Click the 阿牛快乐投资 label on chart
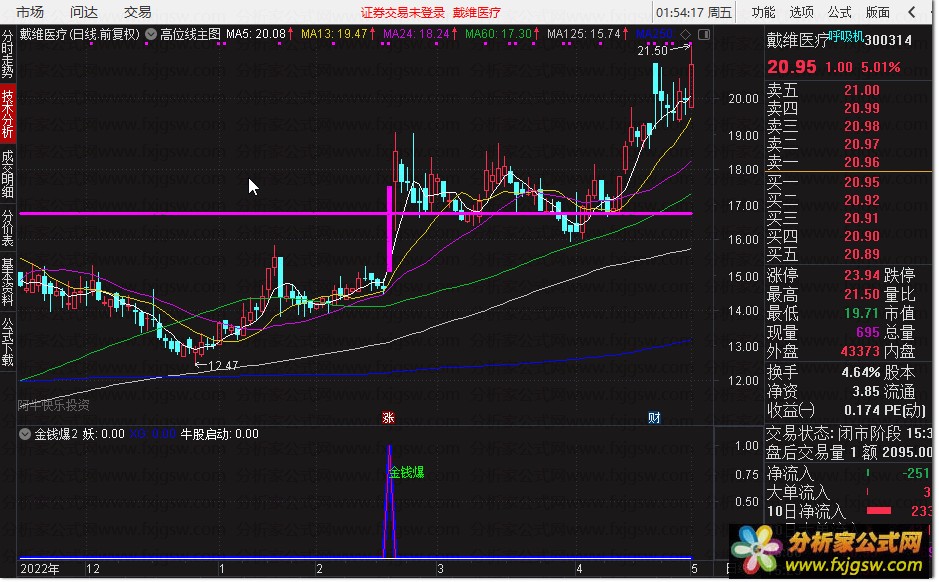The image size is (939, 582). [x=53, y=405]
